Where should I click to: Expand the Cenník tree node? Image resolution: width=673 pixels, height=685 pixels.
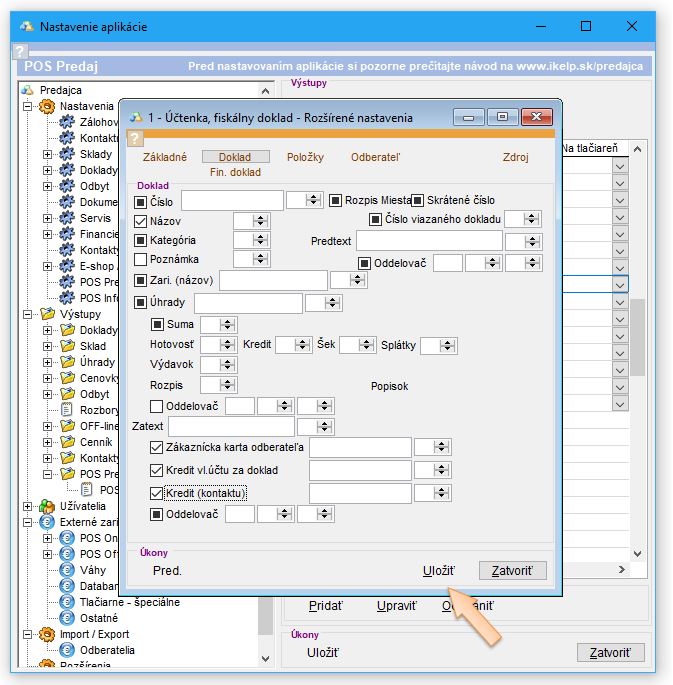coord(47,442)
